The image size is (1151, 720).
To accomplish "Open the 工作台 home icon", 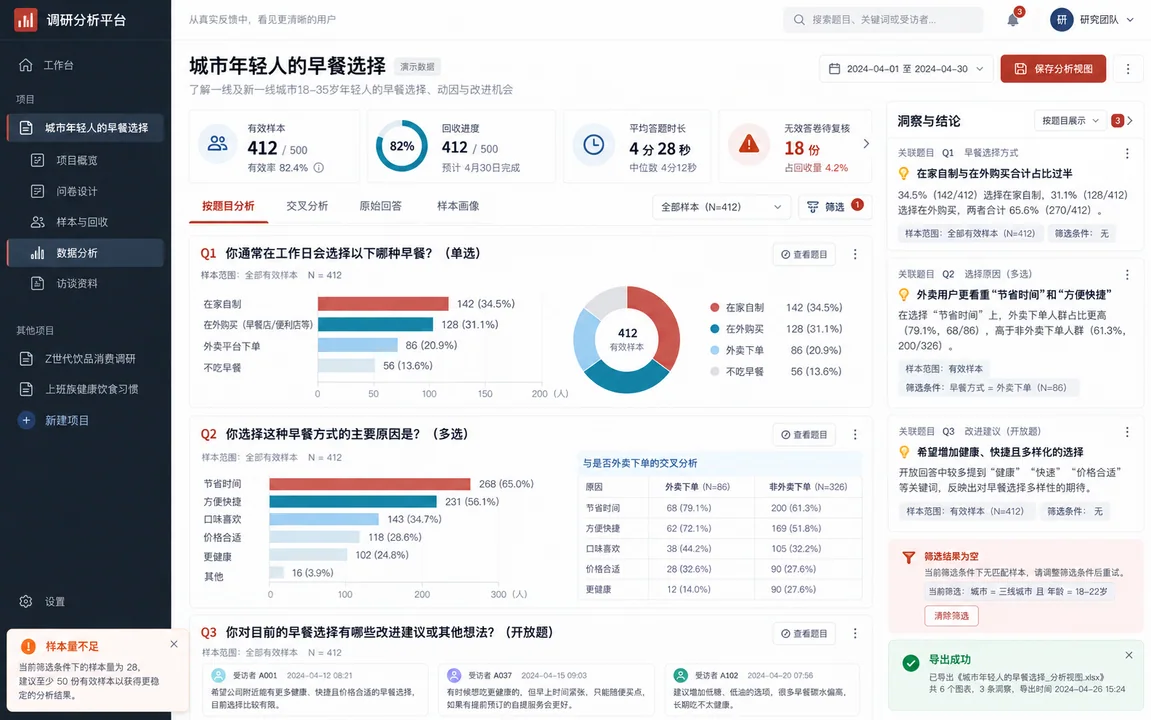I will 26,65.
